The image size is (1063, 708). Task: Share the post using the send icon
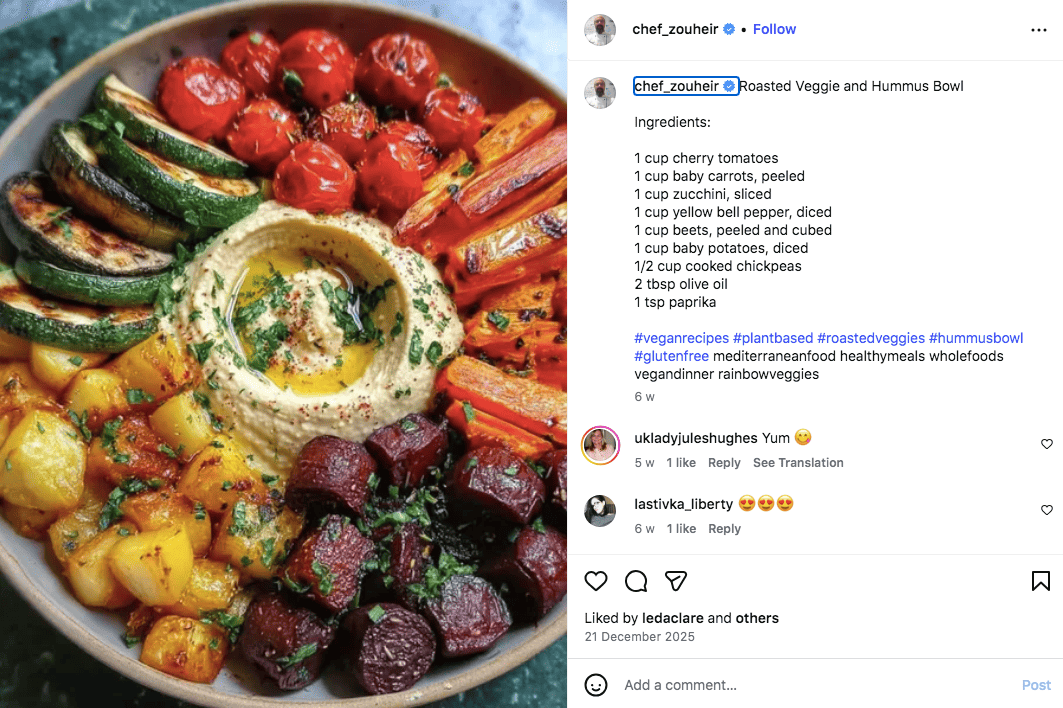[x=676, y=581]
